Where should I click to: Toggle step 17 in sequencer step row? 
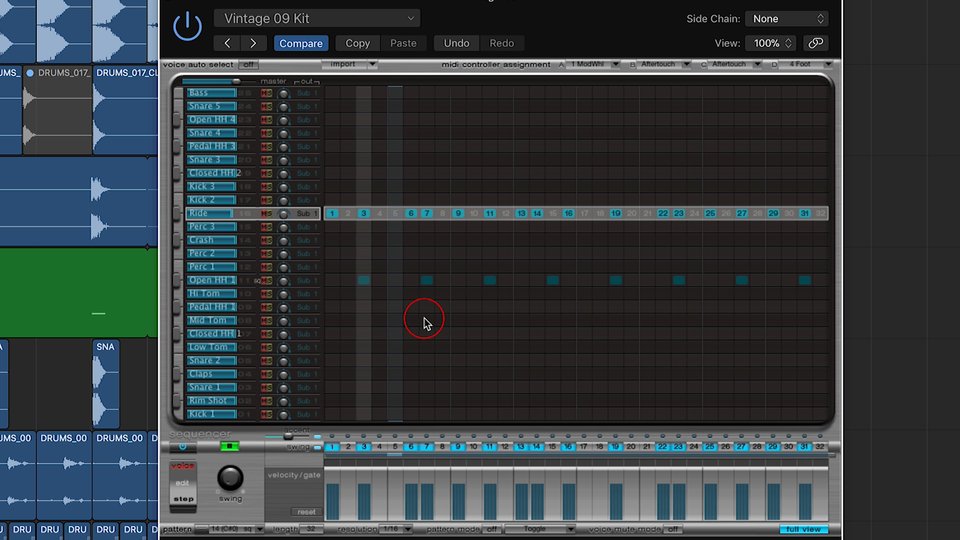point(583,447)
